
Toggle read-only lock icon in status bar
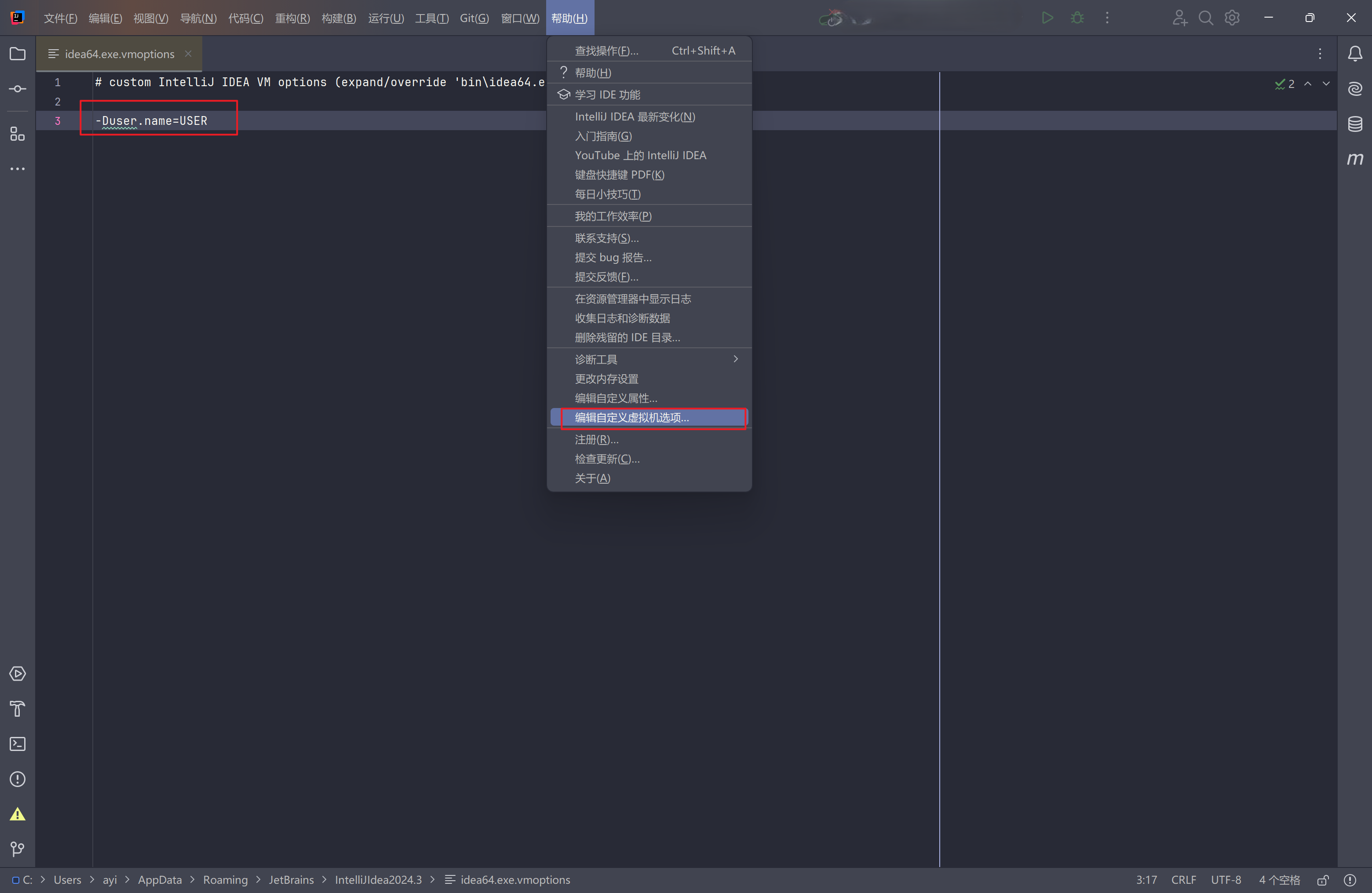click(x=1323, y=880)
